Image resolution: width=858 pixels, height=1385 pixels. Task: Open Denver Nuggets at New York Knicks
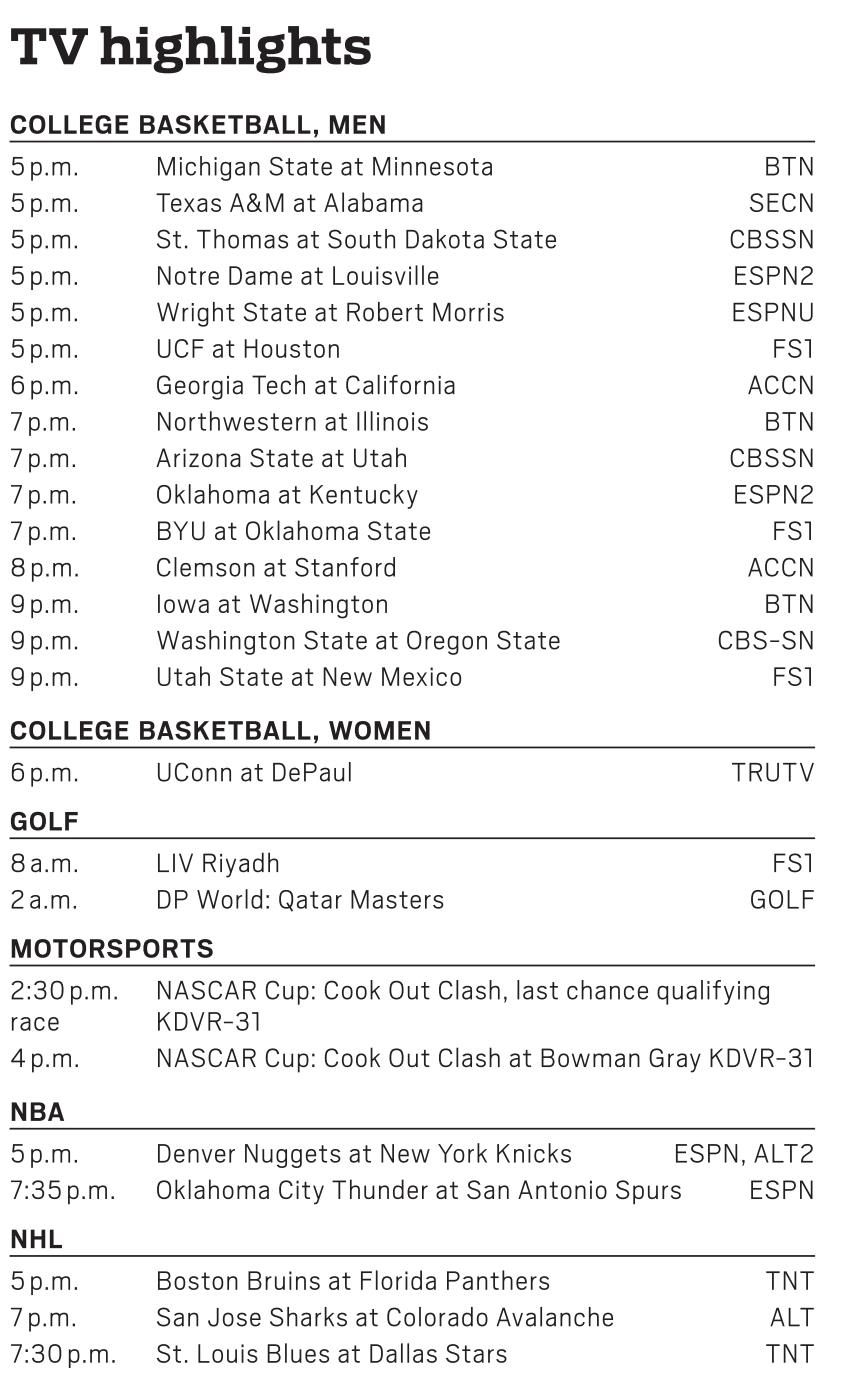363,1155
